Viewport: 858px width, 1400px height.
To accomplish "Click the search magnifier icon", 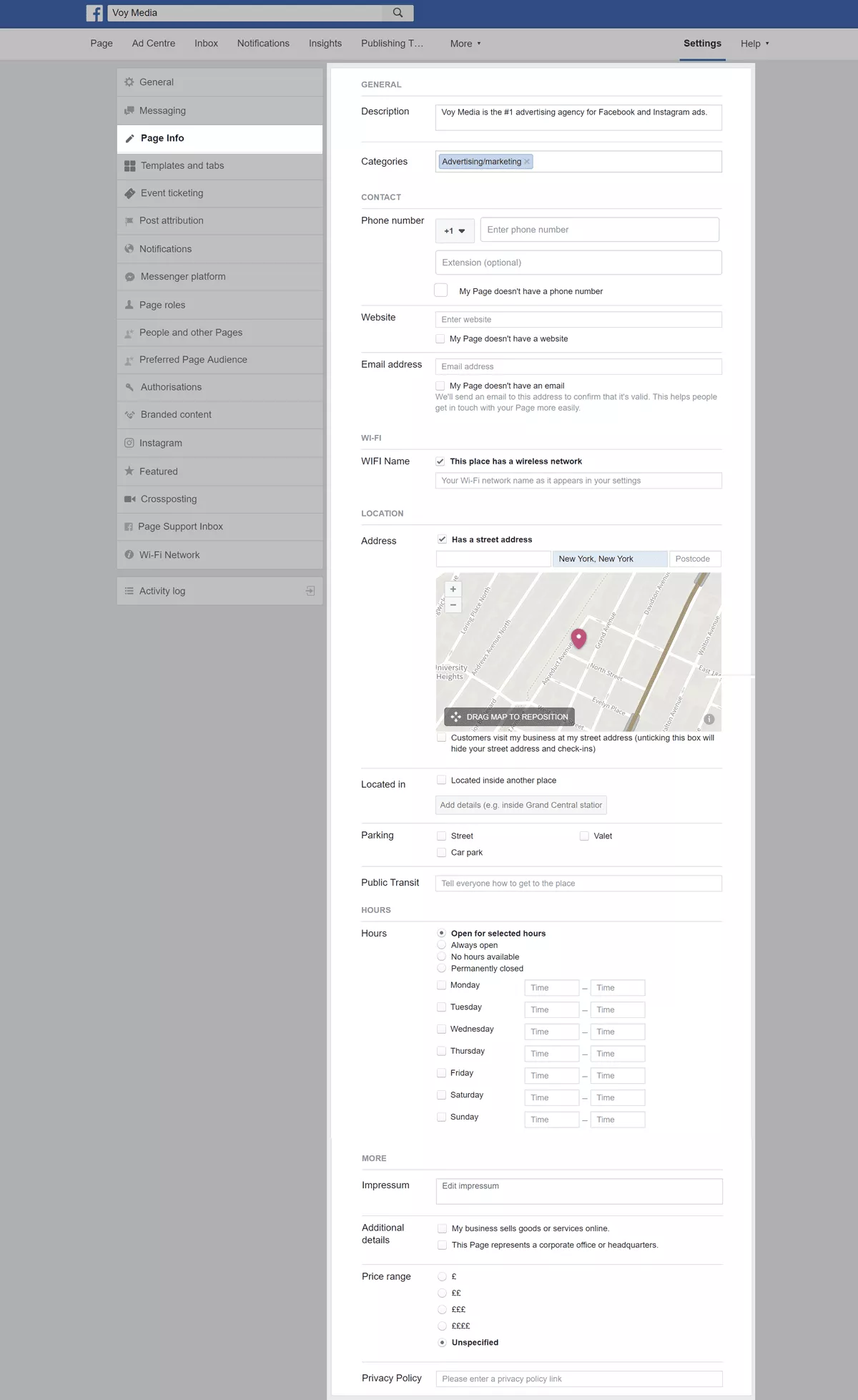I will pos(398,13).
